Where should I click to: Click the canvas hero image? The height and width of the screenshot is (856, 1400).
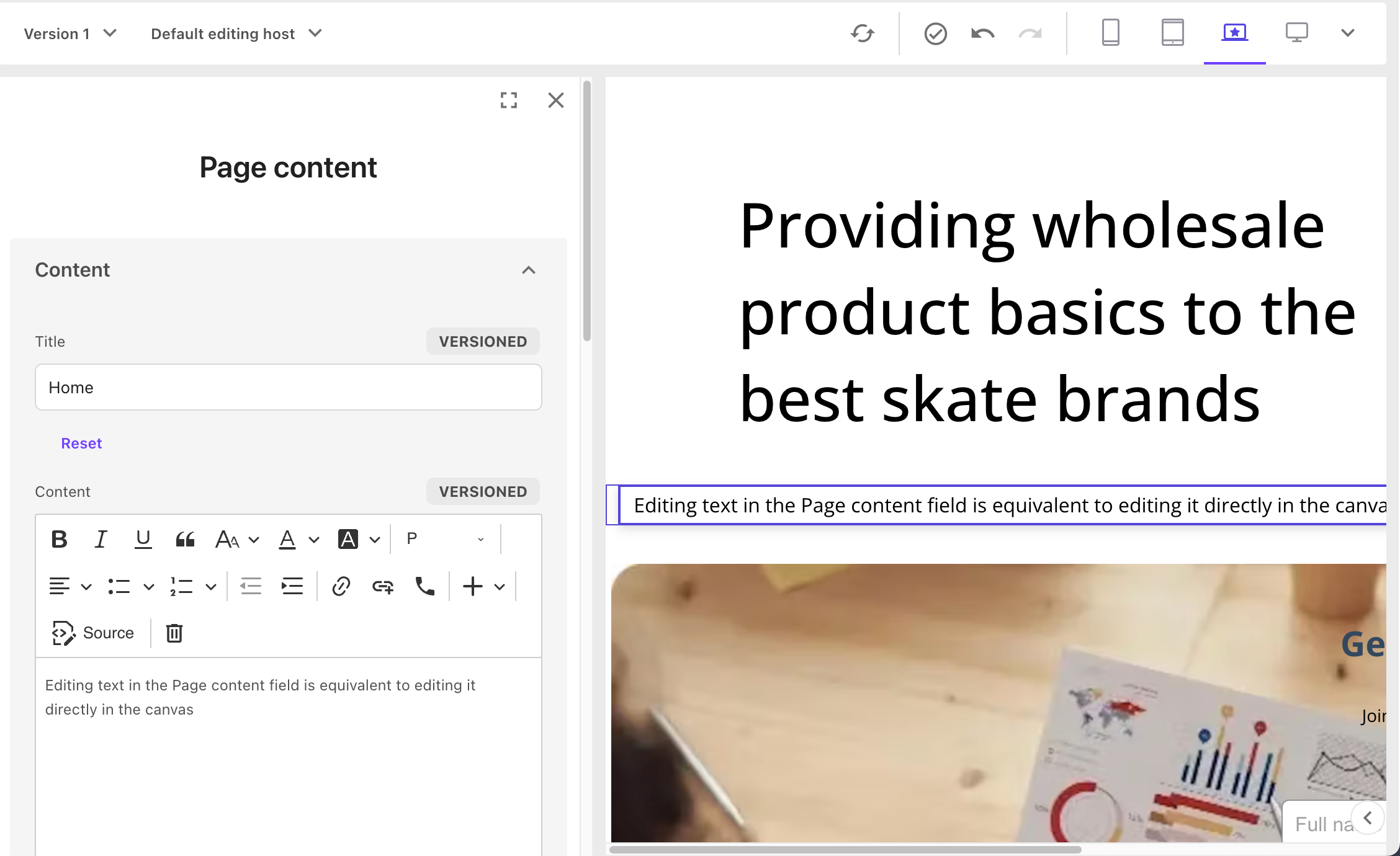[998, 703]
